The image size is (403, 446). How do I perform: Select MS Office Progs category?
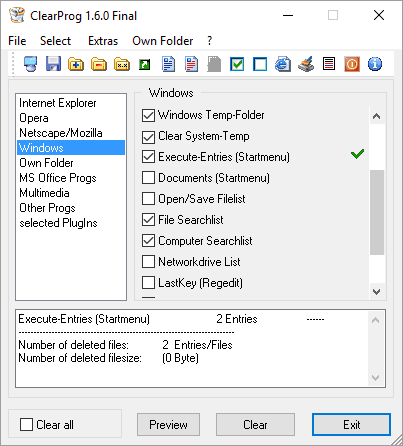click(x=71, y=178)
